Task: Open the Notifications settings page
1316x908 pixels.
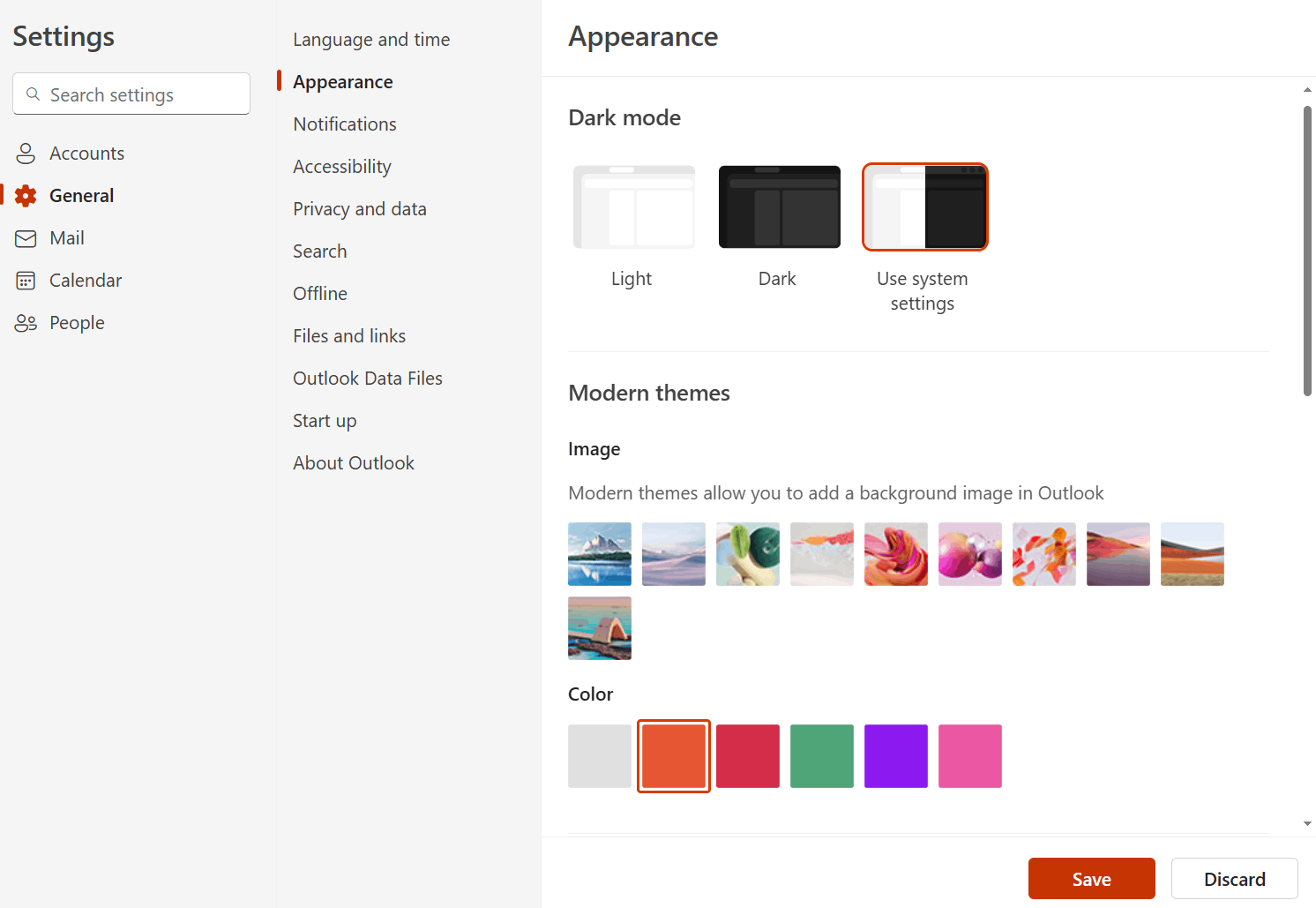Action: pos(344,124)
